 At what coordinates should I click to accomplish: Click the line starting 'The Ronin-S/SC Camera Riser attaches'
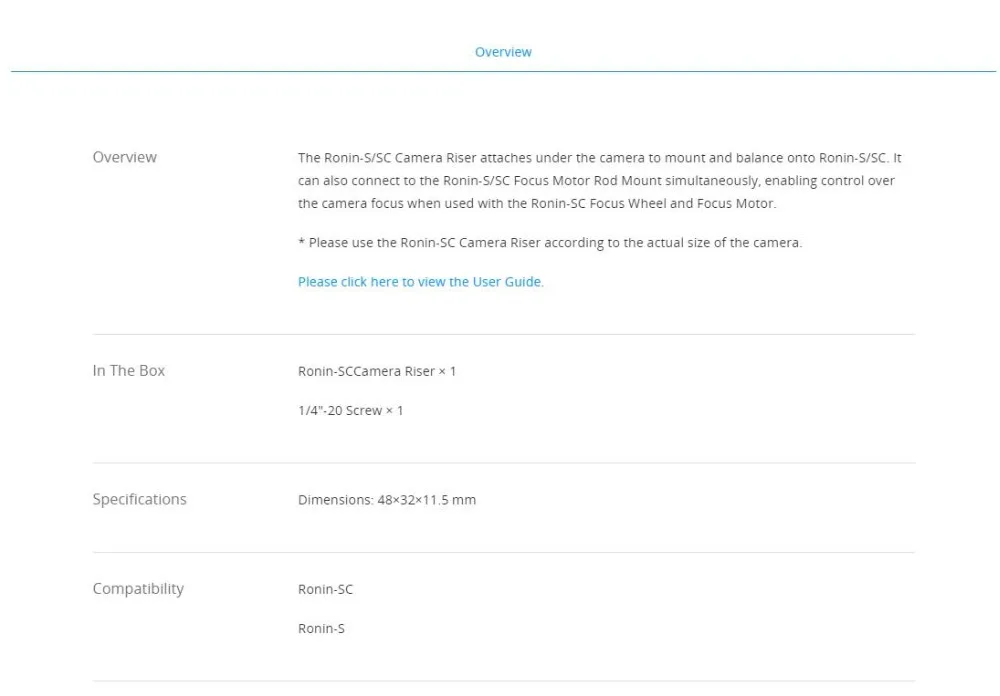599,158
